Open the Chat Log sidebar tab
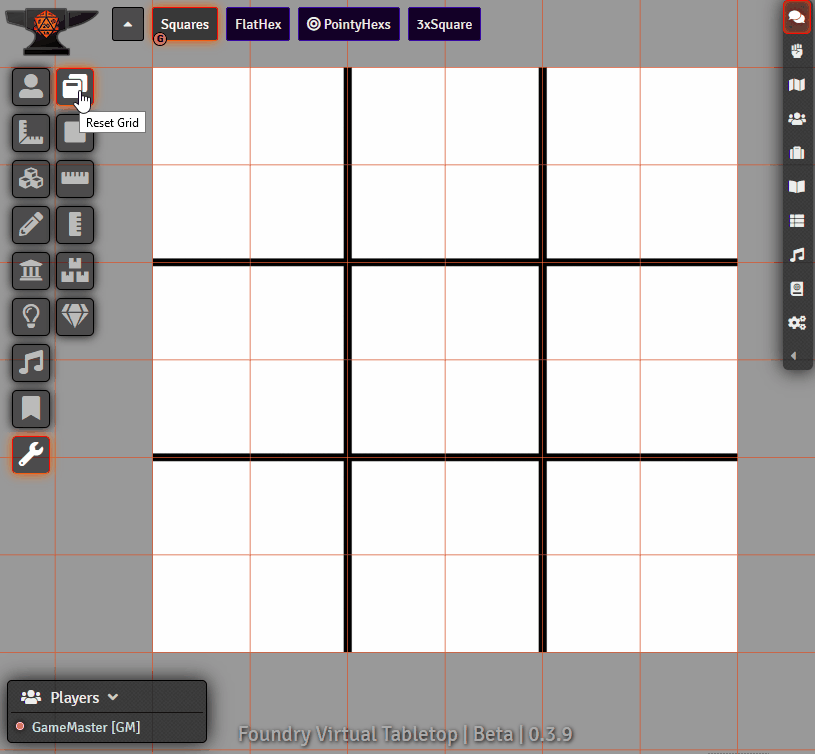815x754 pixels. pyautogui.click(x=797, y=17)
